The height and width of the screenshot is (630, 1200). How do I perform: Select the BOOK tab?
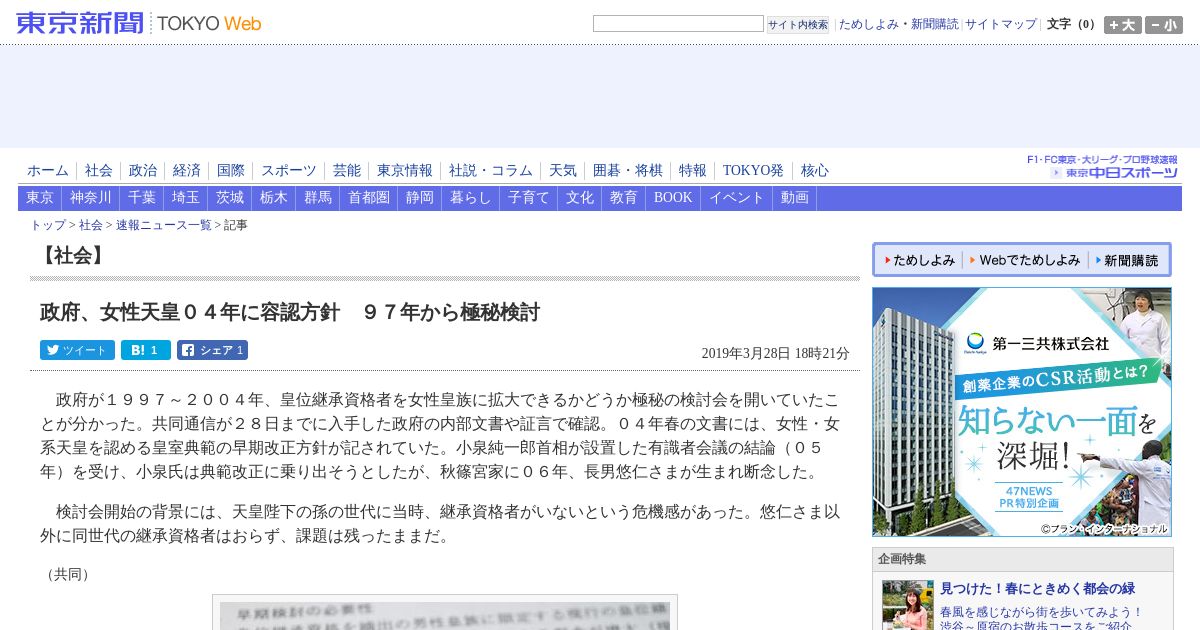tap(673, 198)
